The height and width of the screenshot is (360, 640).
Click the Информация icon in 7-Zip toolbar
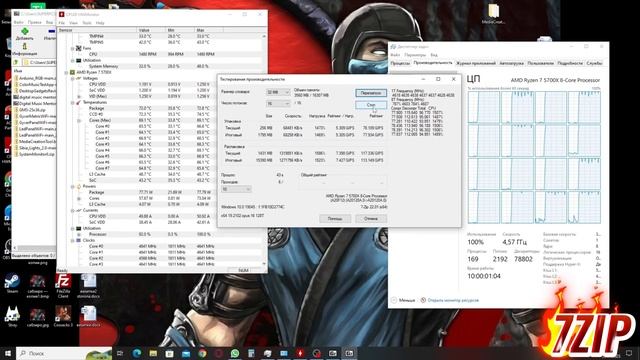click(x=24, y=46)
